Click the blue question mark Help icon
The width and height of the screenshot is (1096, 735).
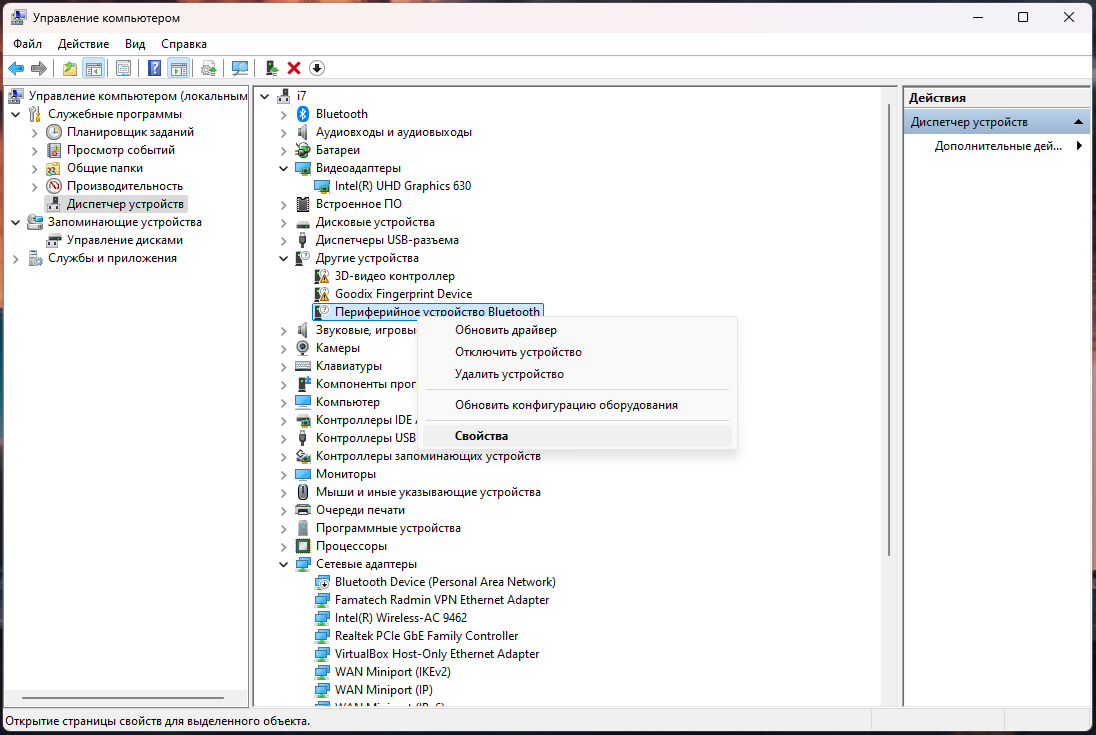pyautogui.click(x=154, y=68)
